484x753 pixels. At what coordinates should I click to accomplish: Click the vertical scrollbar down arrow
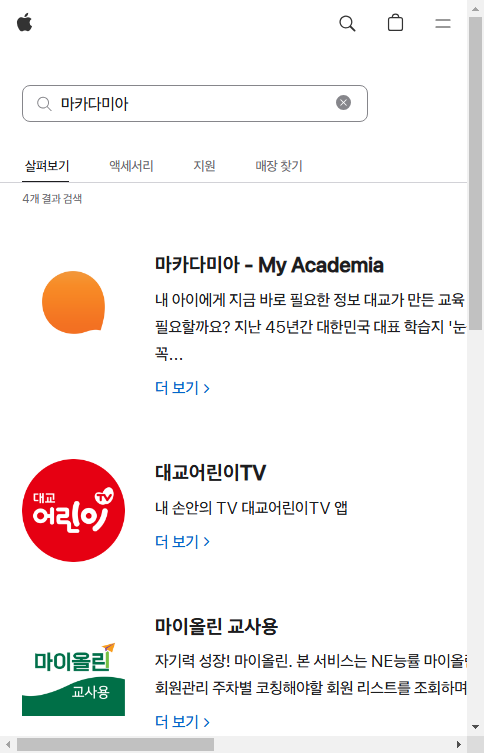(475, 727)
